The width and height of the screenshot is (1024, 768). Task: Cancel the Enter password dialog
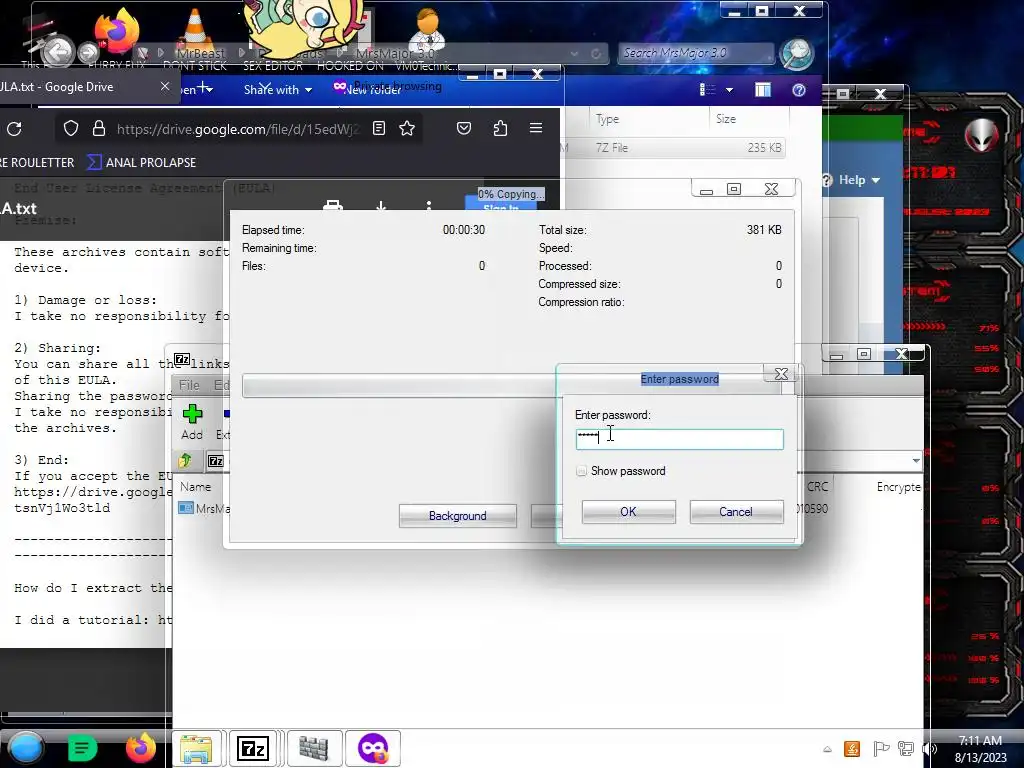736,511
